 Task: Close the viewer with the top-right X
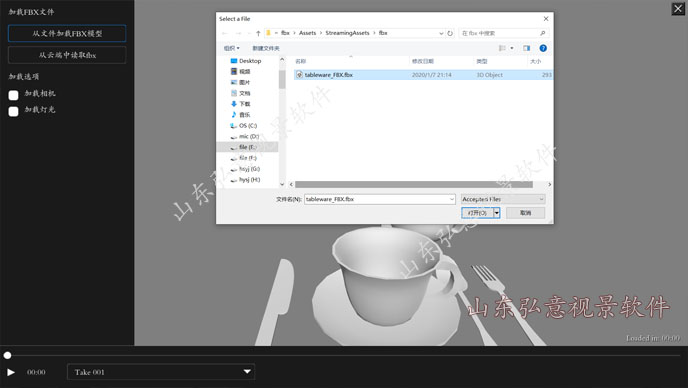point(678,9)
